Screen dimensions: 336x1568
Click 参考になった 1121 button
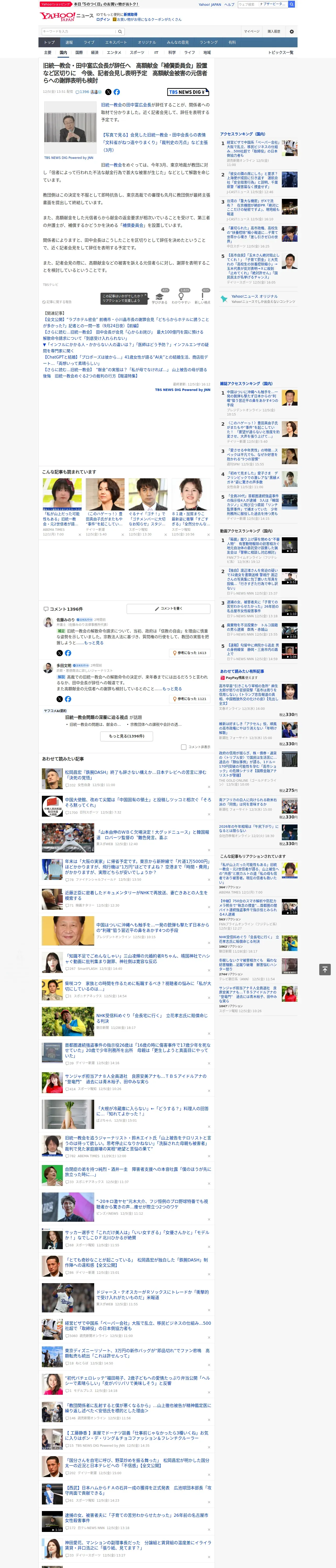(190, 699)
